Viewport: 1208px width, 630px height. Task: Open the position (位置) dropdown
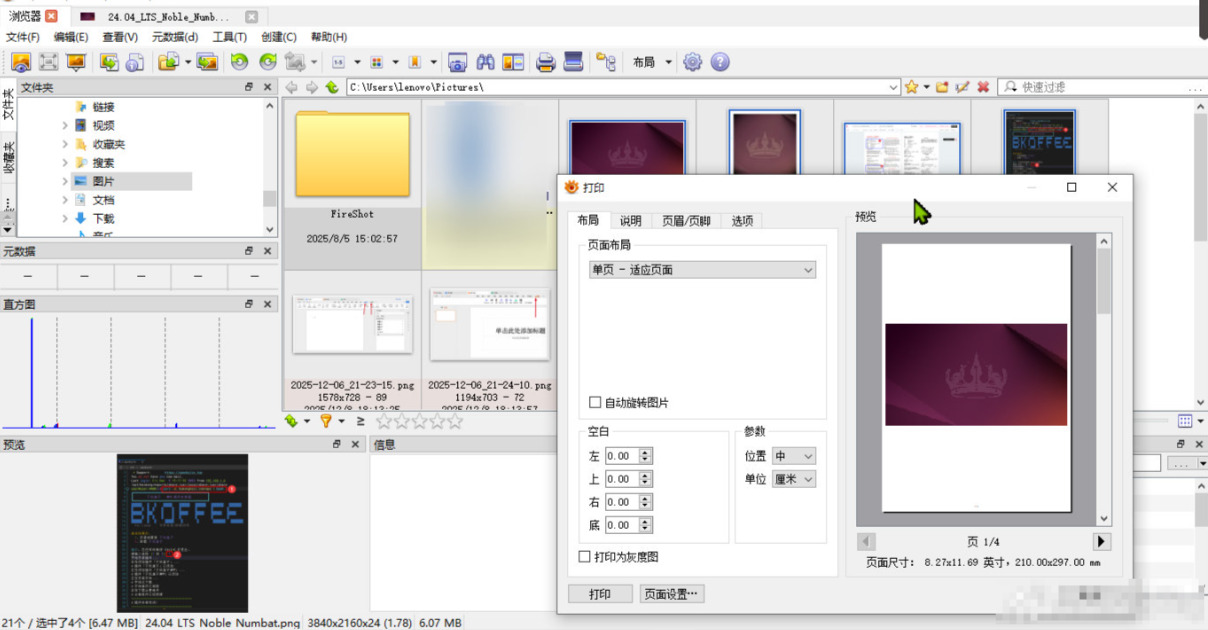tap(794, 456)
